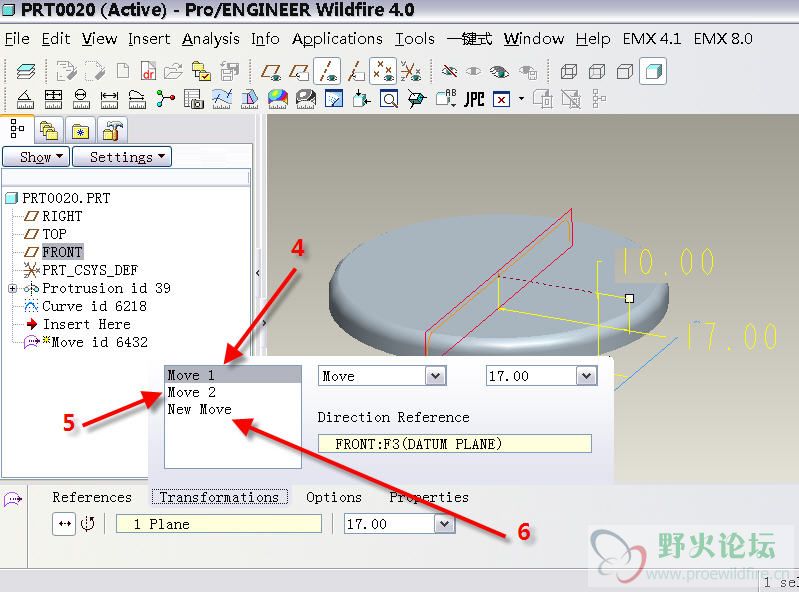
Task: Click the three-colored-node branch icon
Action: [x=165, y=98]
